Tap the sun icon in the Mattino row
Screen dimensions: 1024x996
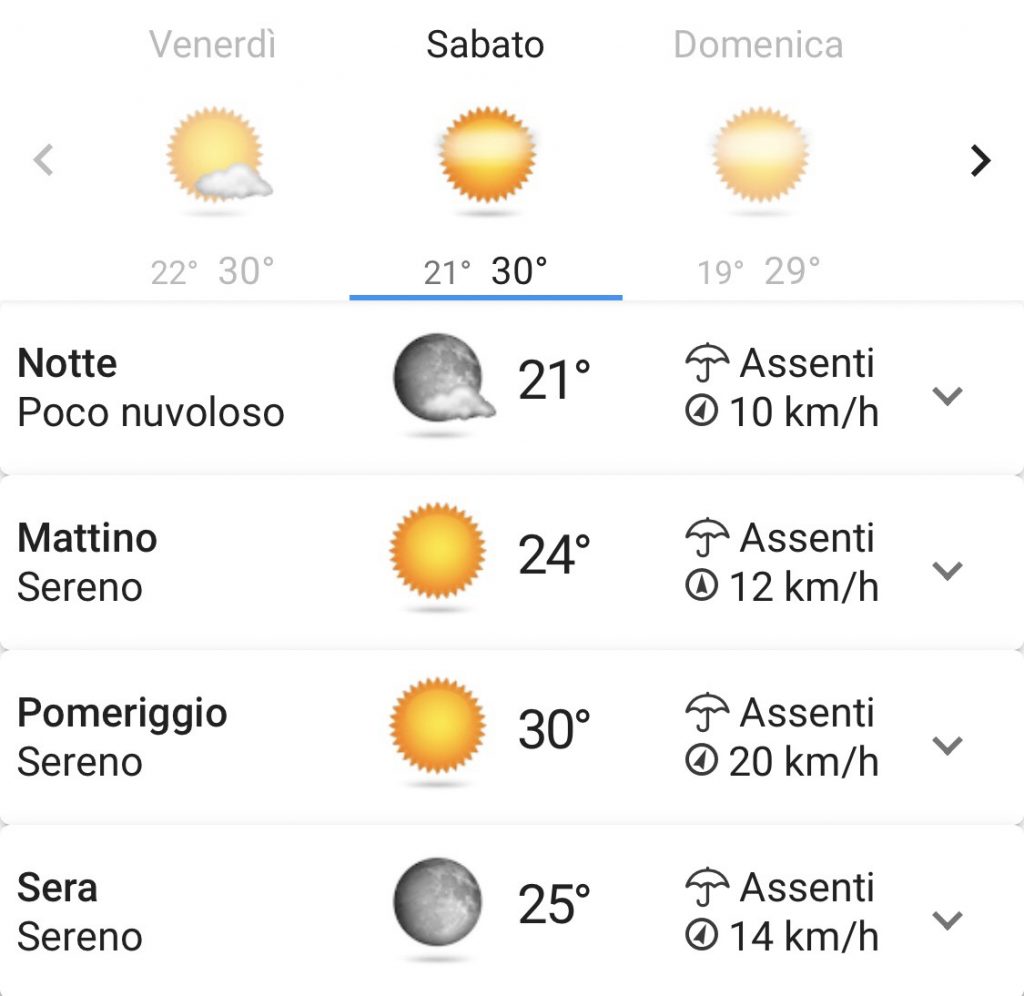(438, 551)
